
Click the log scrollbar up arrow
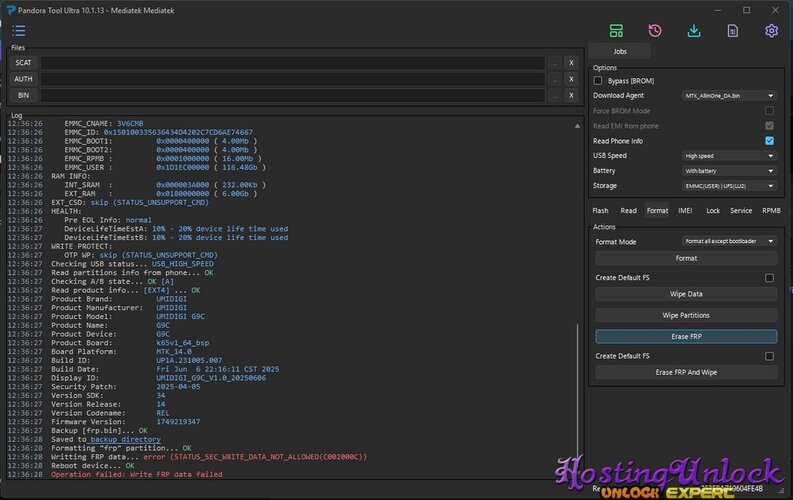[577, 126]
